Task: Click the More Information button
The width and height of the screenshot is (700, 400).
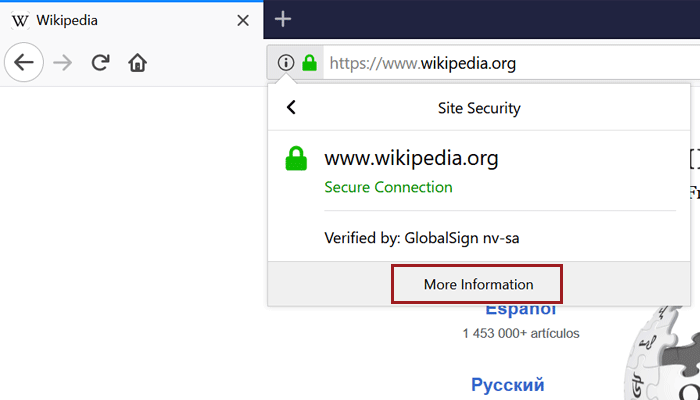Action: coord(478,284)
